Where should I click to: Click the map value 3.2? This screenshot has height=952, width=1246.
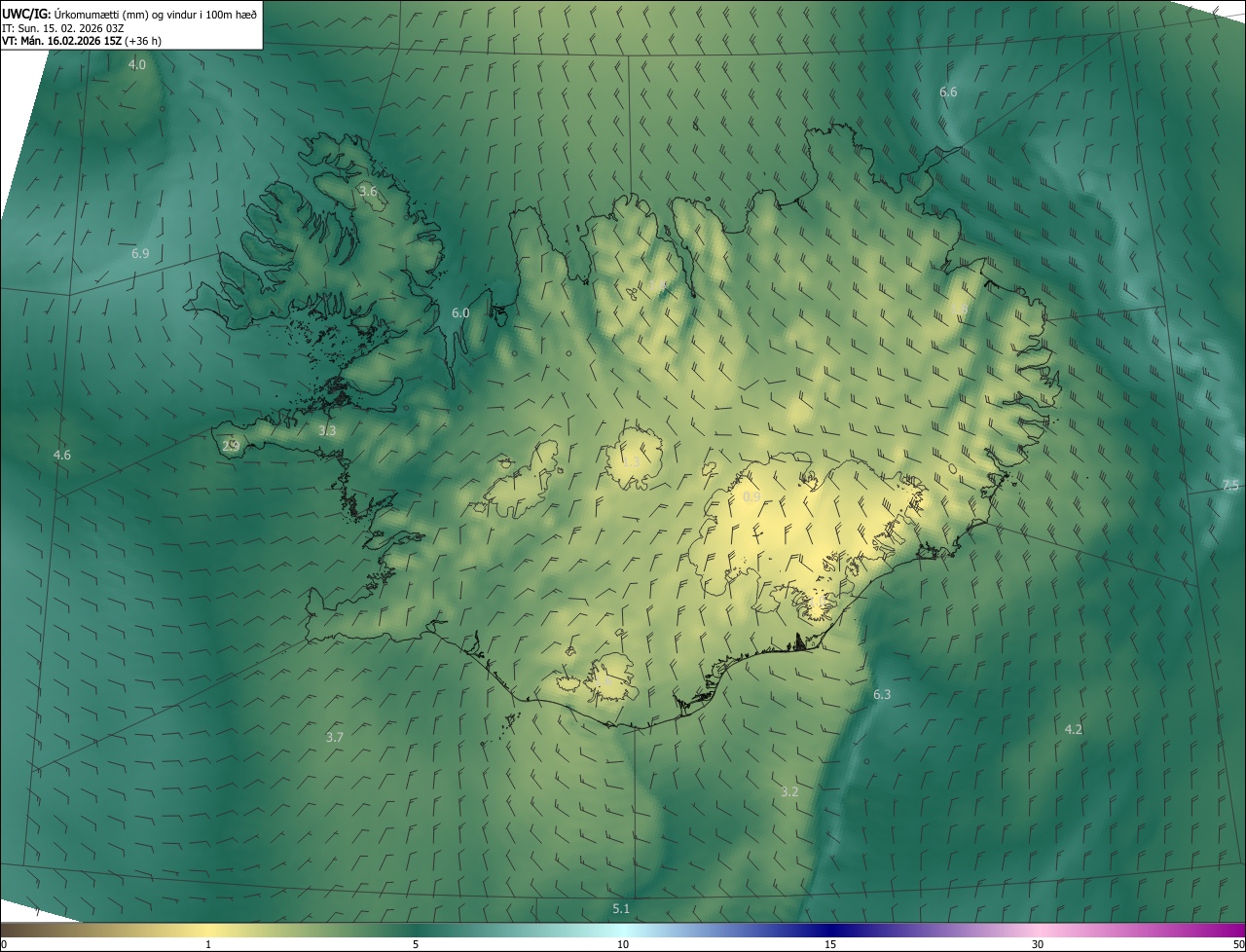point(789,791)
